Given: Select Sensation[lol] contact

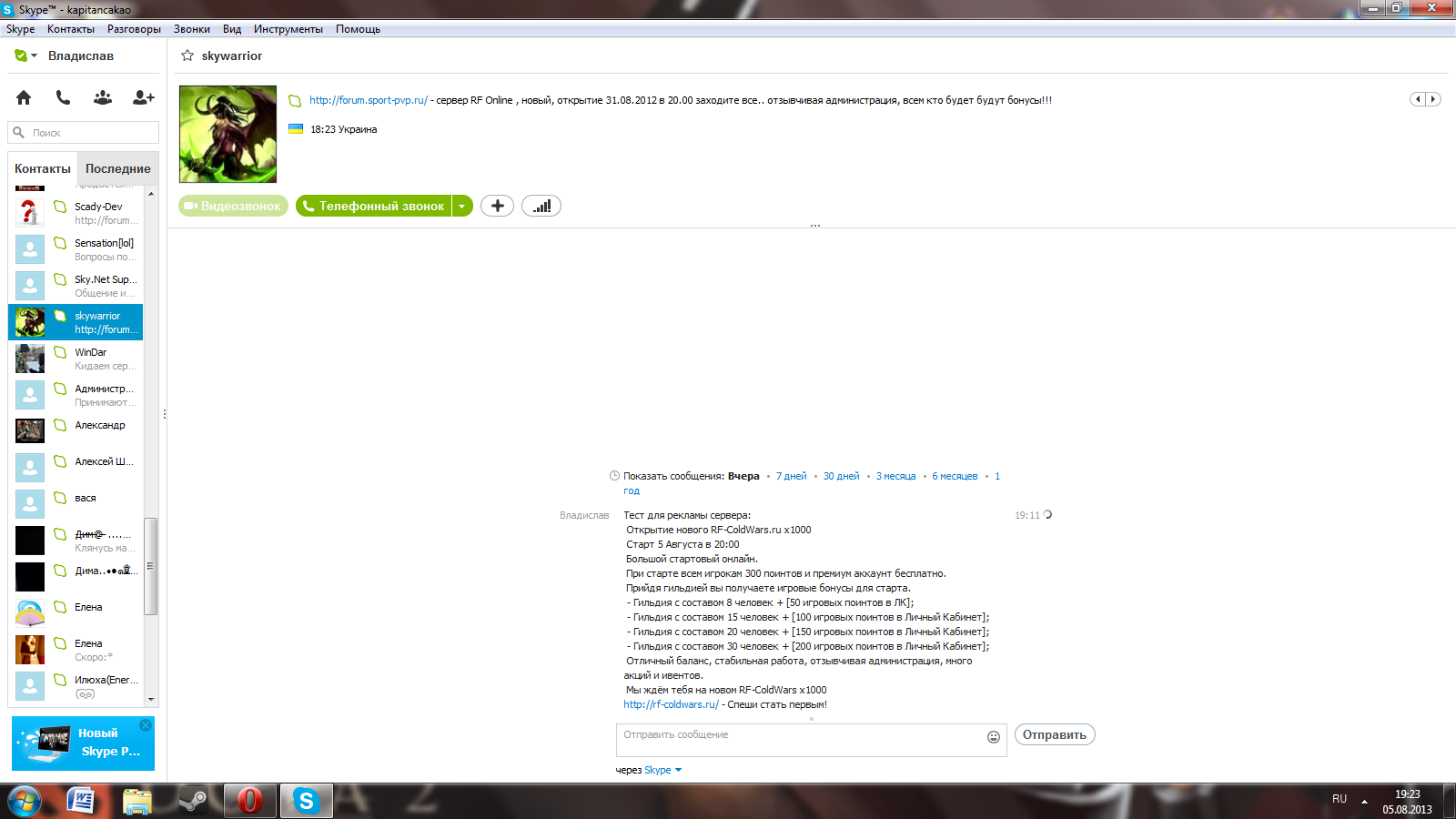Looking at the screenshot, I should coord(76,249).
